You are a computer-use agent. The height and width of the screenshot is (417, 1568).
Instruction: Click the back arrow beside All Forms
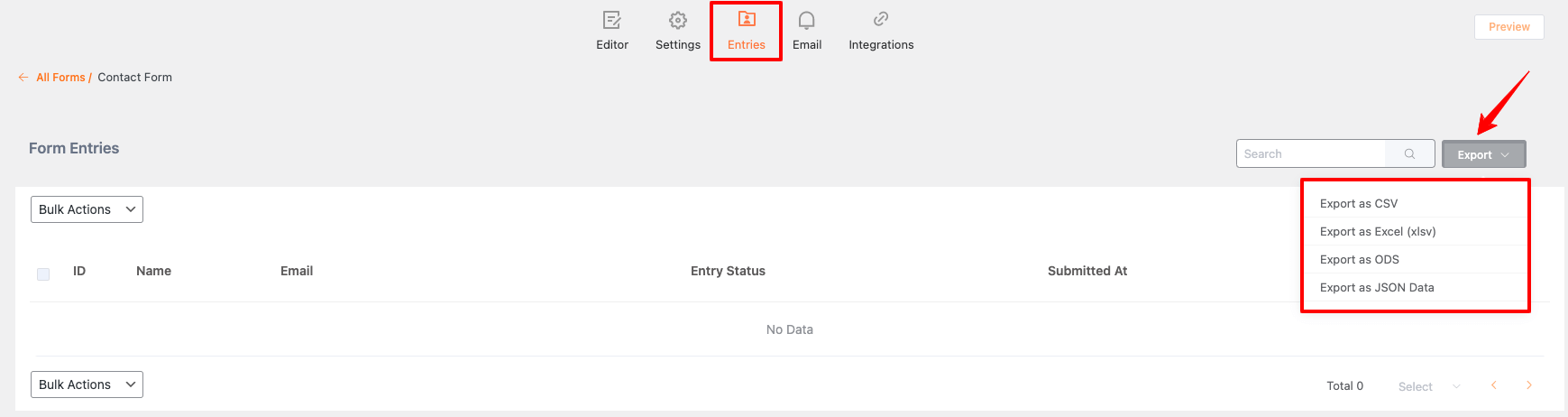(23, 78)
